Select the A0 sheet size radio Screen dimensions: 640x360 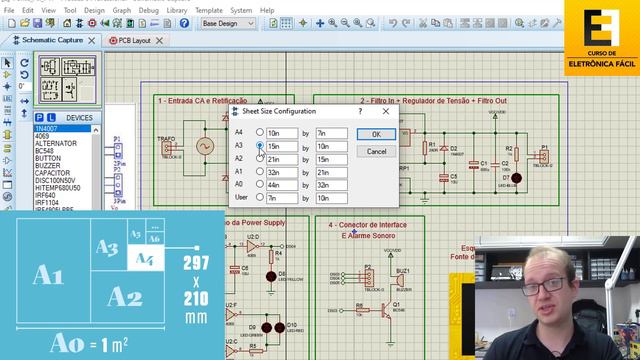click(x=260, y=184)
